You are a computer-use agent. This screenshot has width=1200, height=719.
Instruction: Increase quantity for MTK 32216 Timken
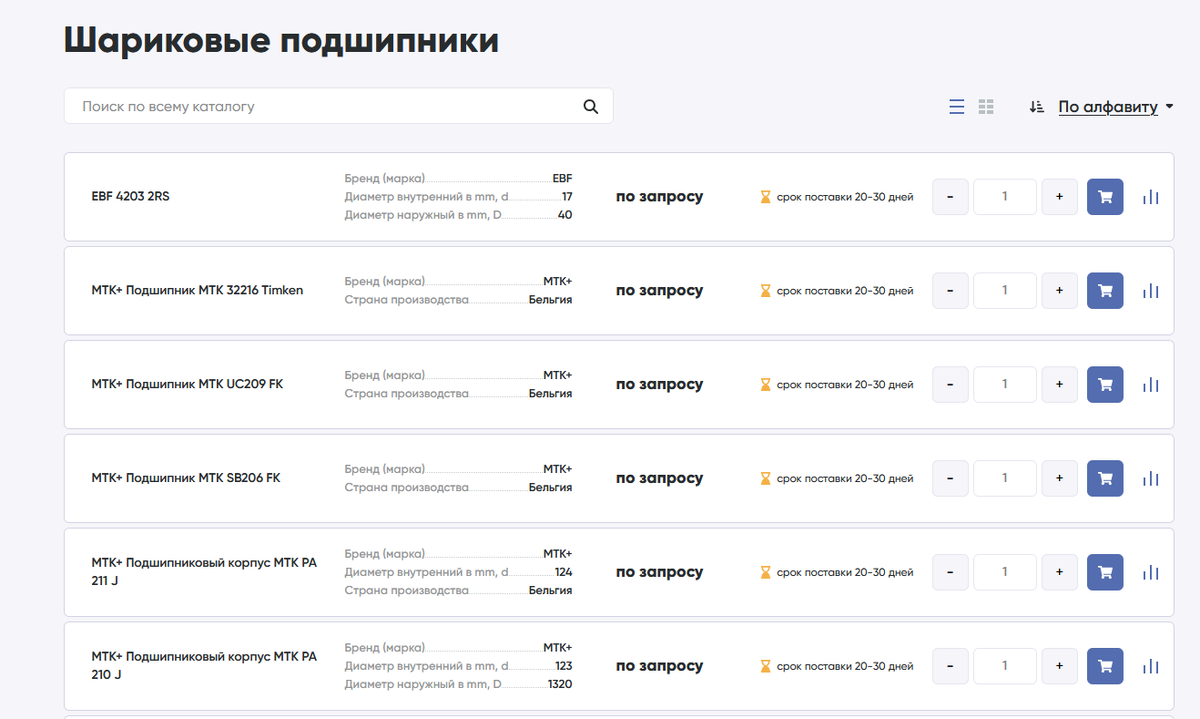point(1059,291)
